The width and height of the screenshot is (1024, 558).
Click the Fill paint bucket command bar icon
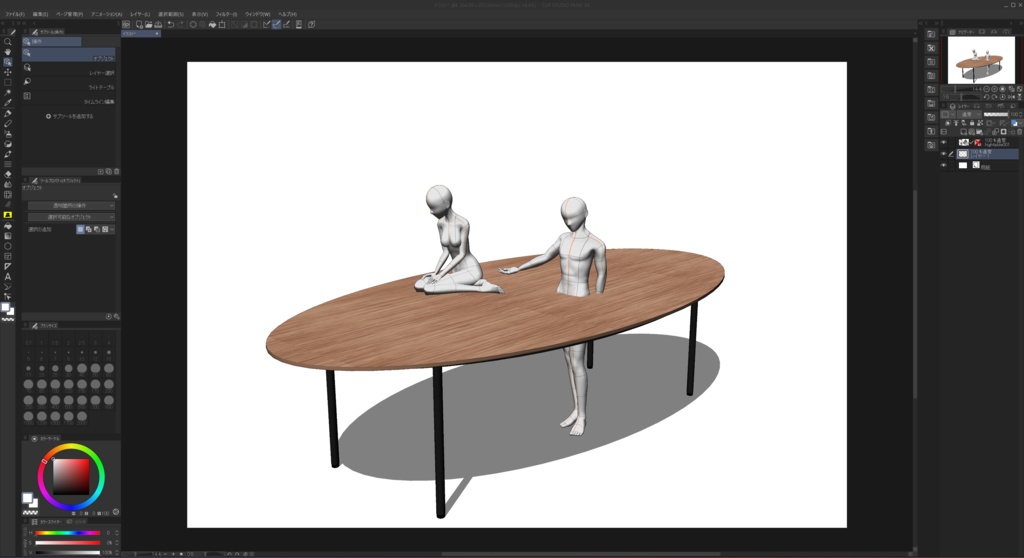coord(212,24)
